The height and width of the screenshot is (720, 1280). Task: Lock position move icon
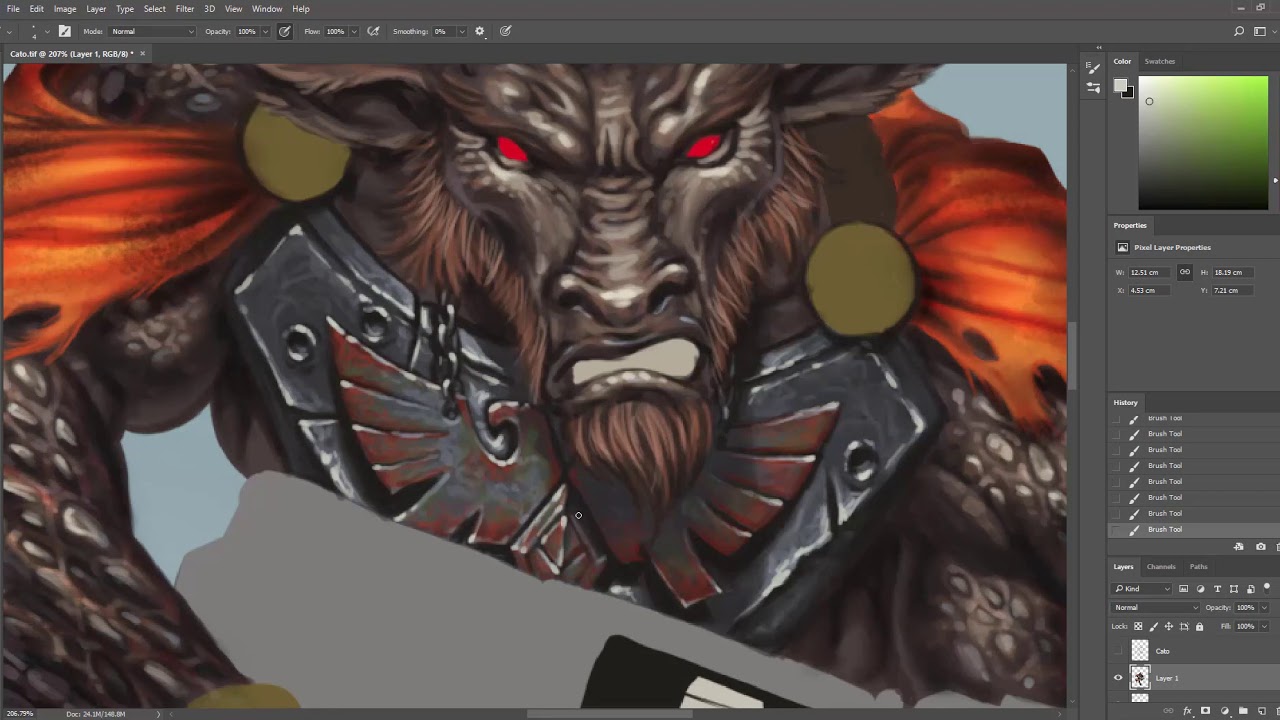click(1169, 627)
